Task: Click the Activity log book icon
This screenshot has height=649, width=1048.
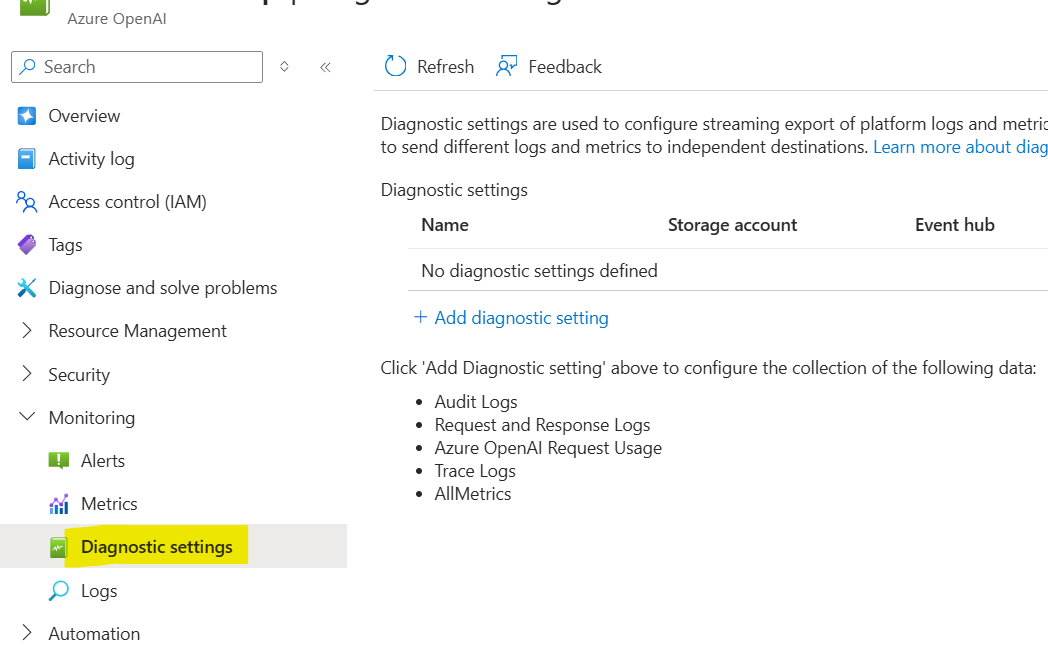Action: point(27,158)
